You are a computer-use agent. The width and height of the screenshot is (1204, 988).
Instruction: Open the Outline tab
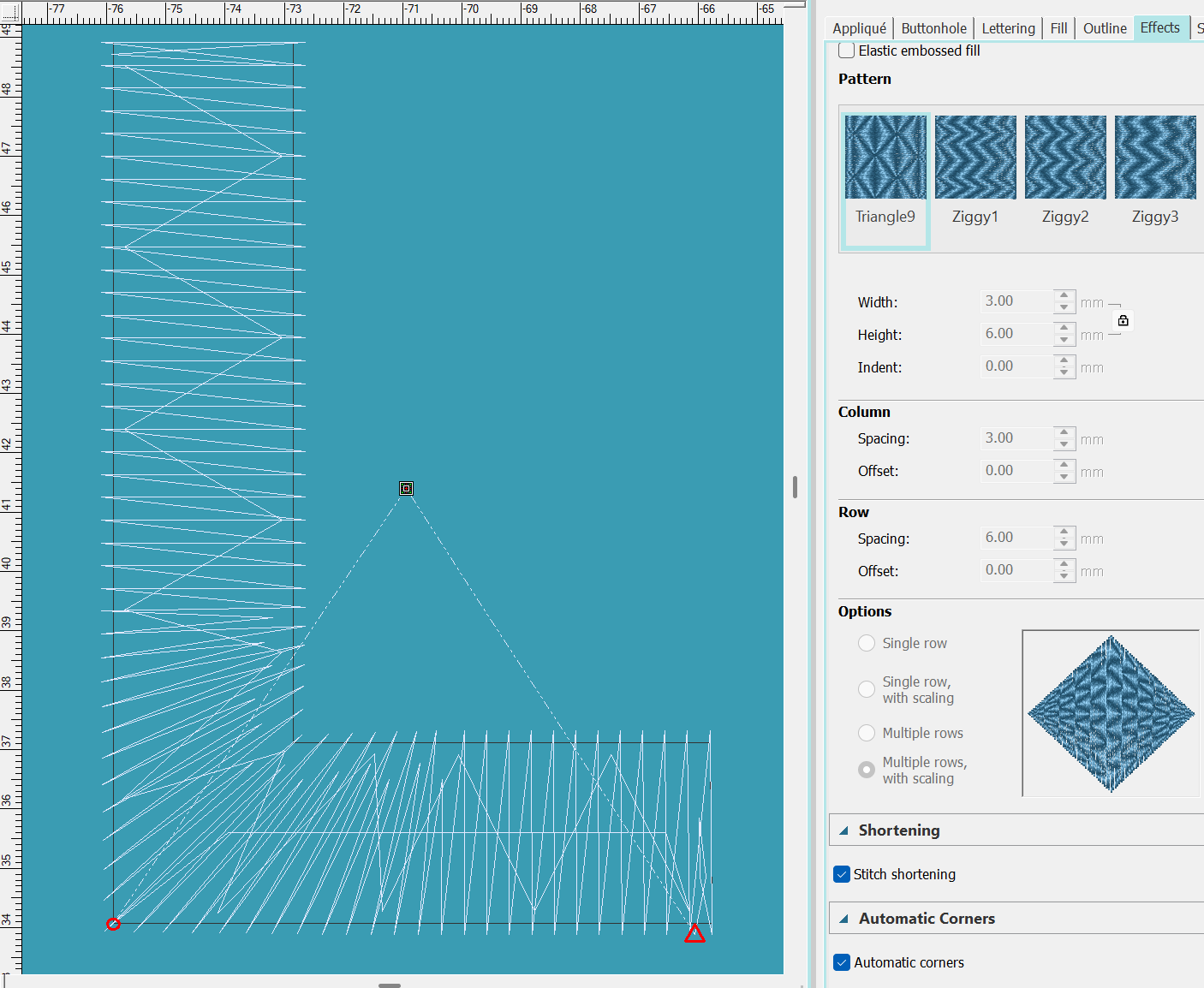pos(1105,28)
